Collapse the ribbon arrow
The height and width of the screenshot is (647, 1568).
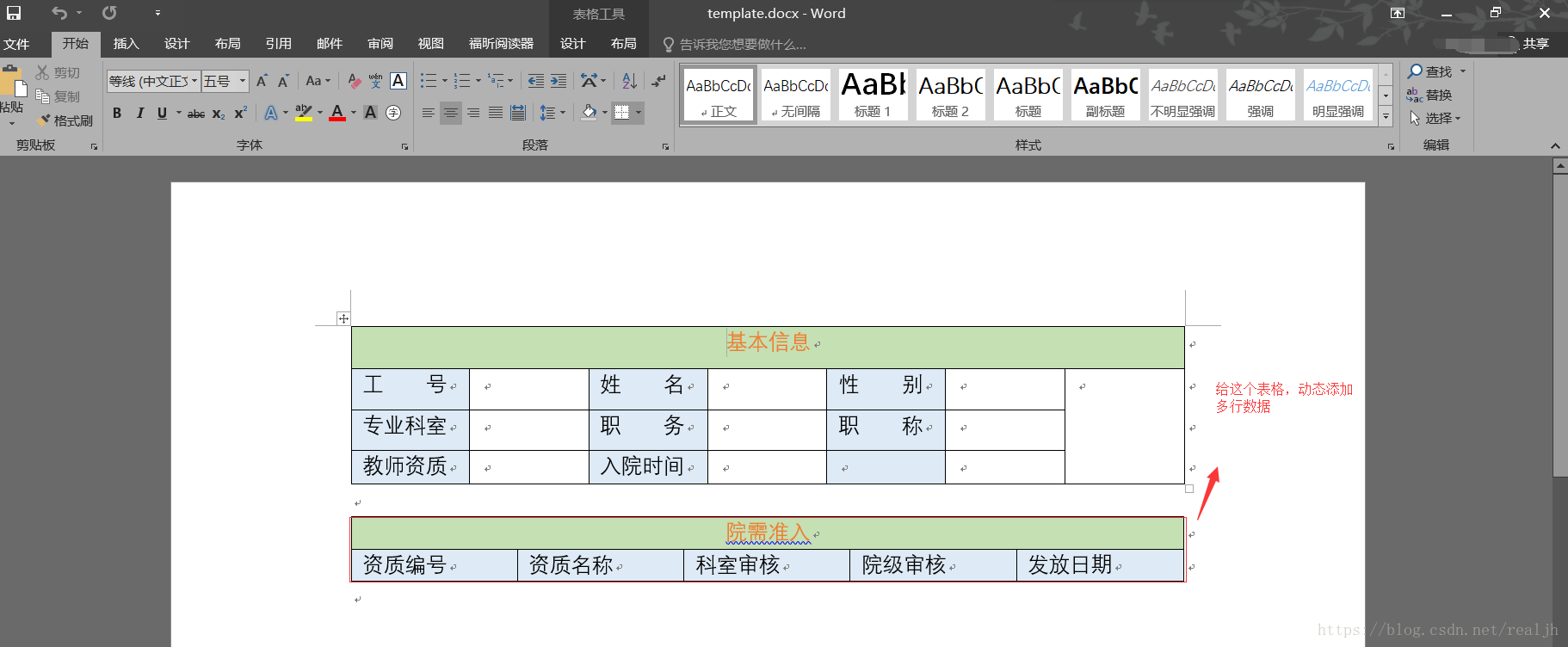point(1555,145)
